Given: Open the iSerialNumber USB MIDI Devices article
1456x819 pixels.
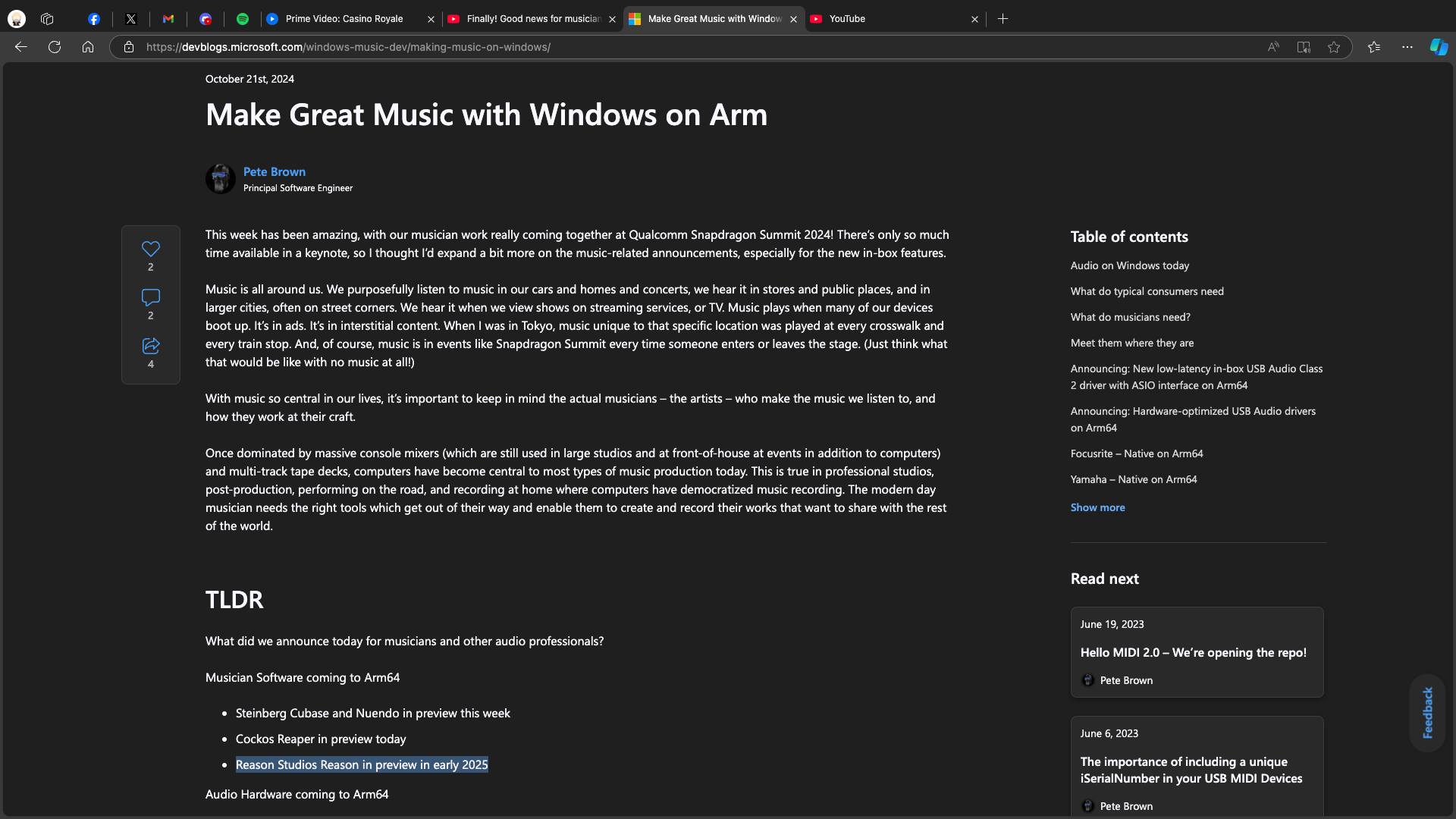Looking at the screenshot, I should coord(1191,770).
